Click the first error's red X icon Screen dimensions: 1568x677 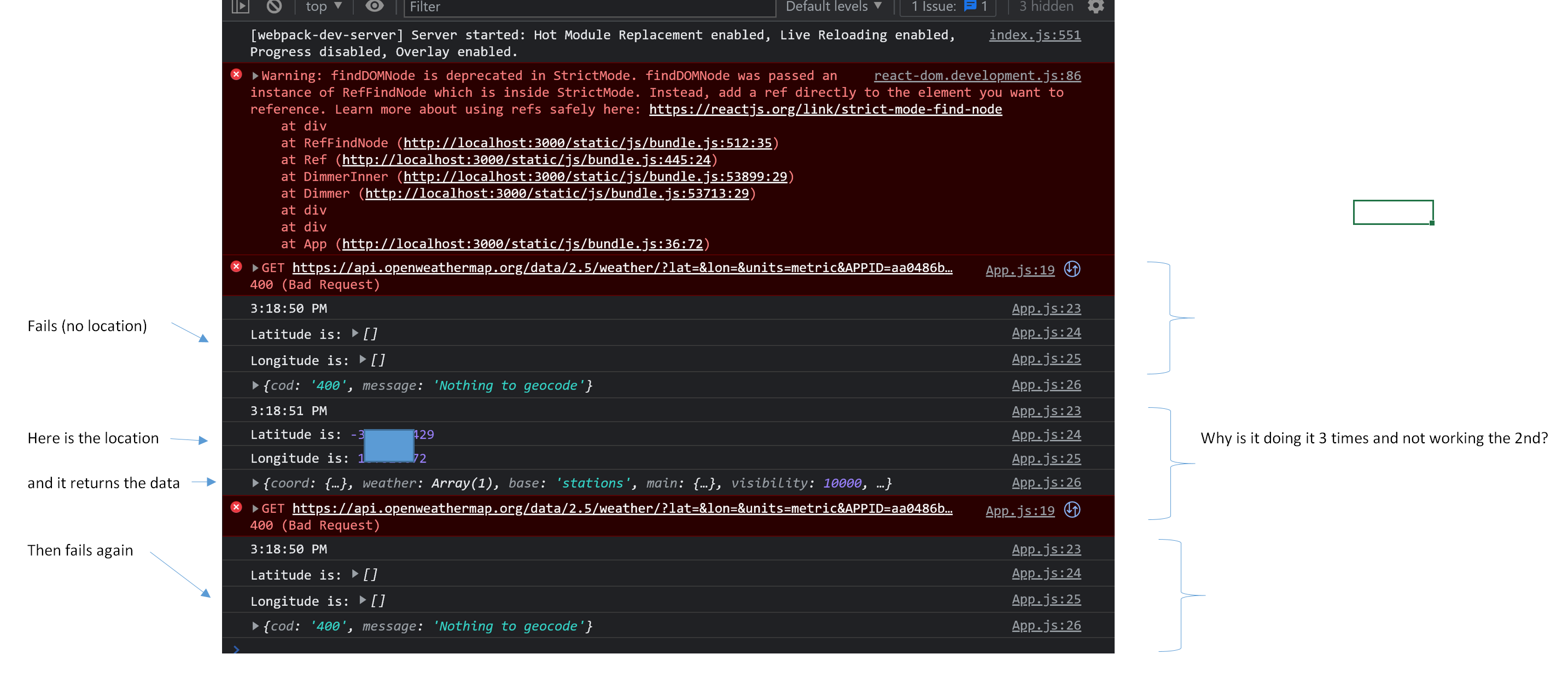coord(236,267)
